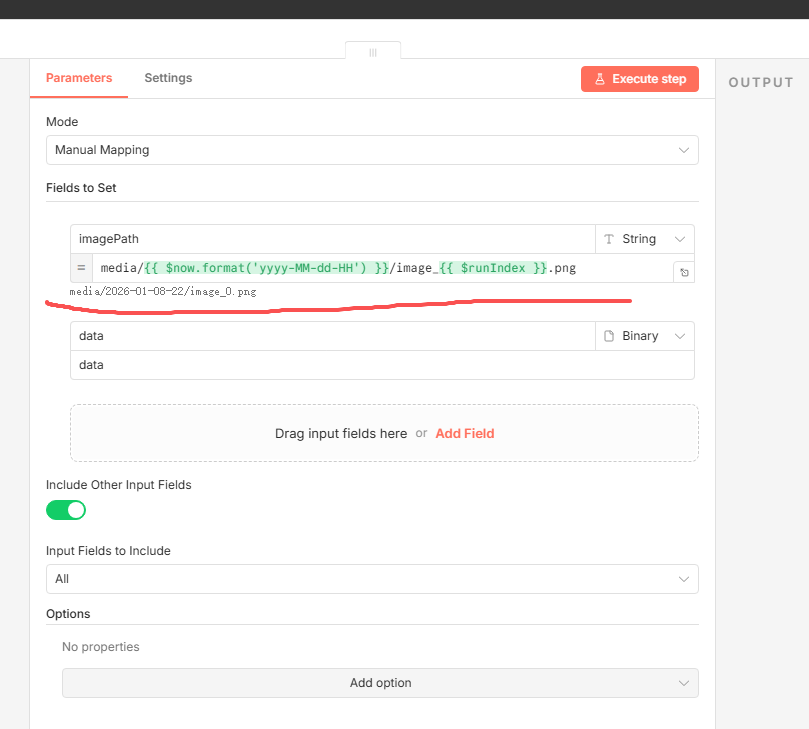Open the expression editor icon at field corner
The width and height of the screenshot is (809, 729).
coord(683,271)
